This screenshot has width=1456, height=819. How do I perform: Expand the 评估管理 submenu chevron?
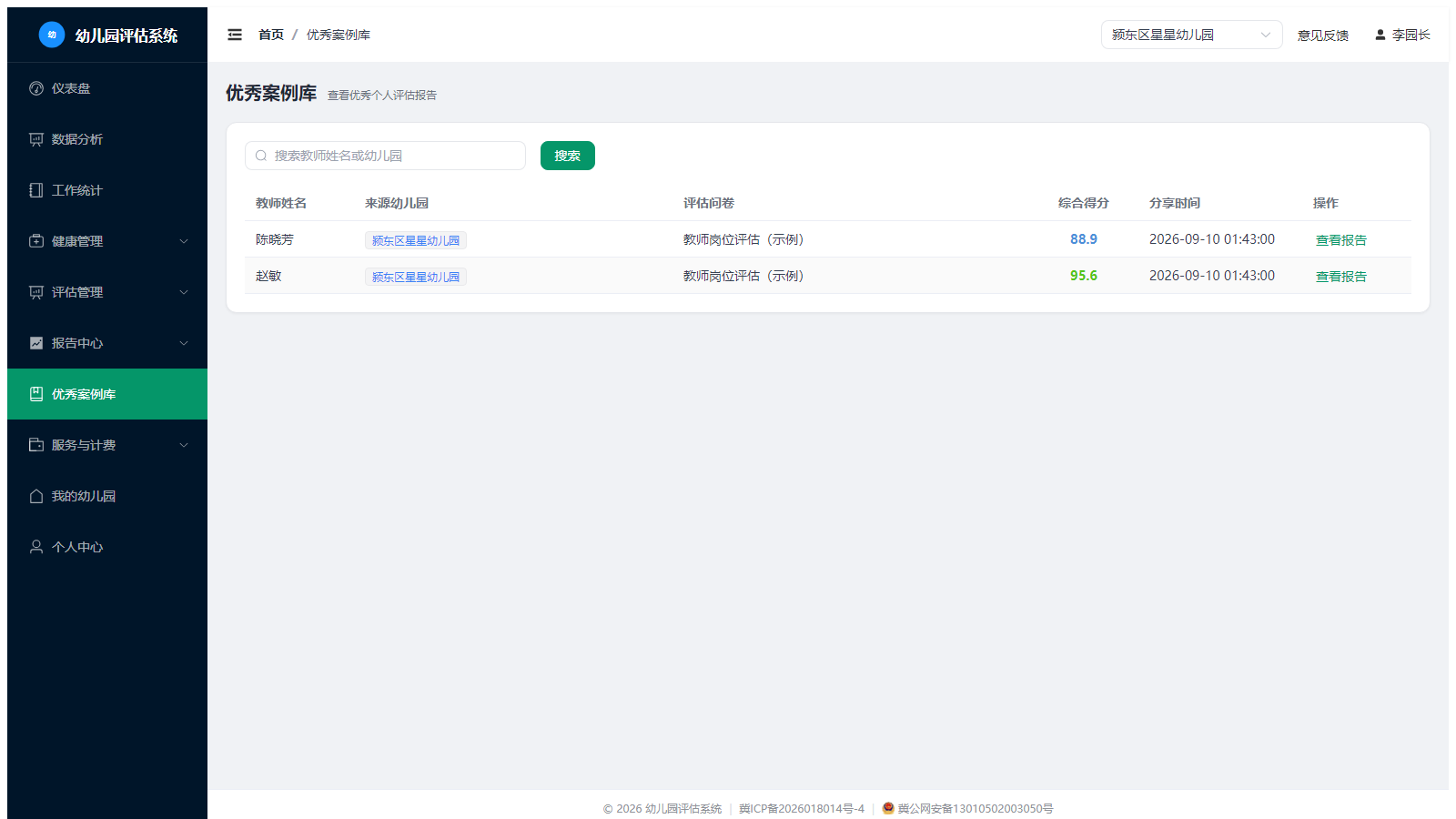[x=184, y=292]
